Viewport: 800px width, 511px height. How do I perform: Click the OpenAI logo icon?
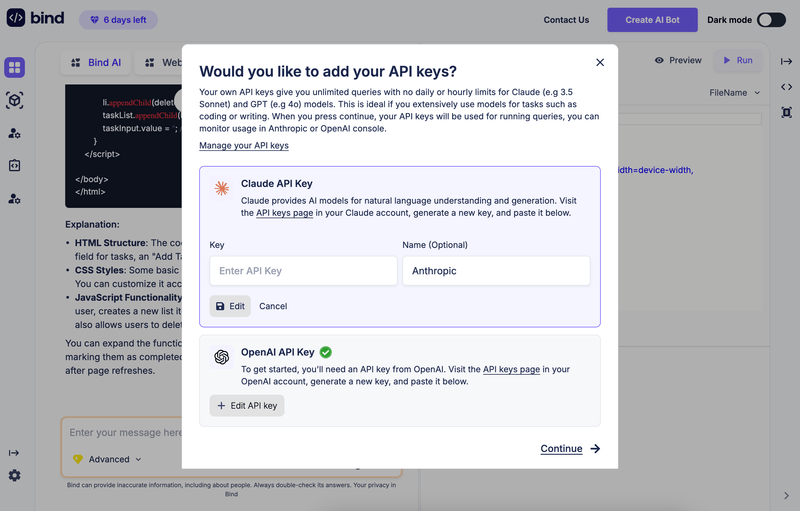[x=221, y=357]
